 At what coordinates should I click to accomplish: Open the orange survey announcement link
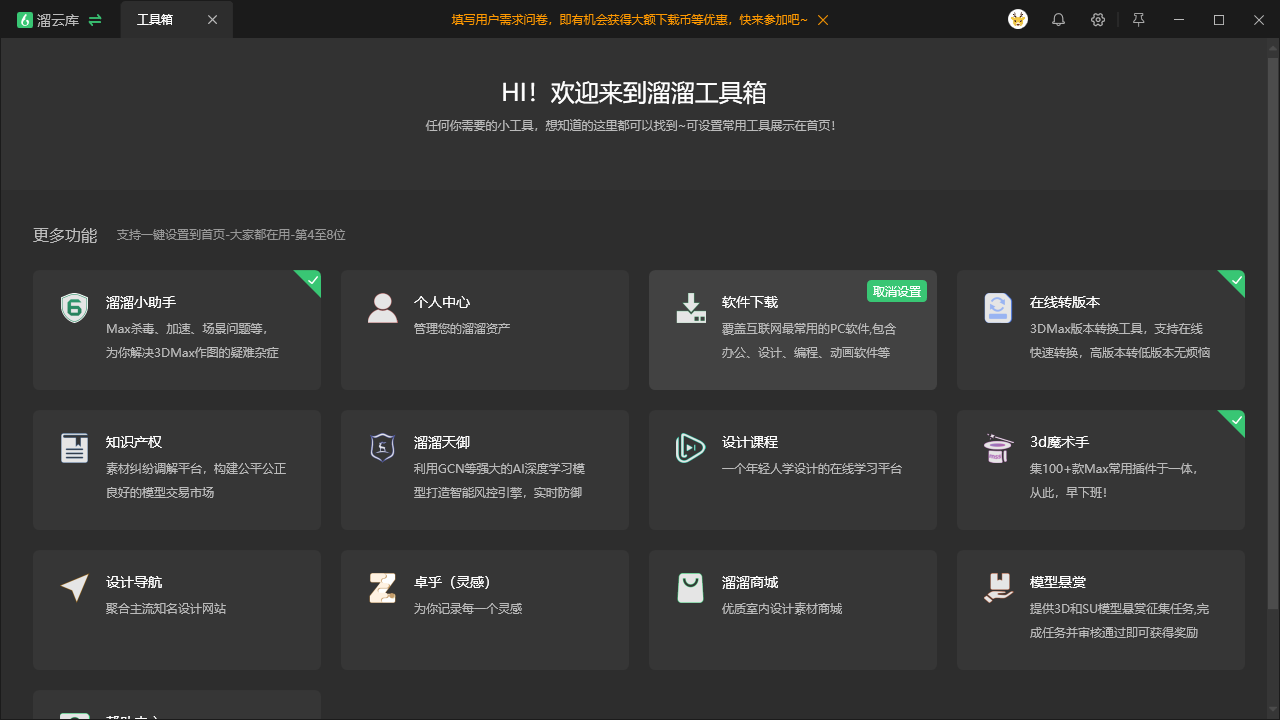tap(629, 20)
